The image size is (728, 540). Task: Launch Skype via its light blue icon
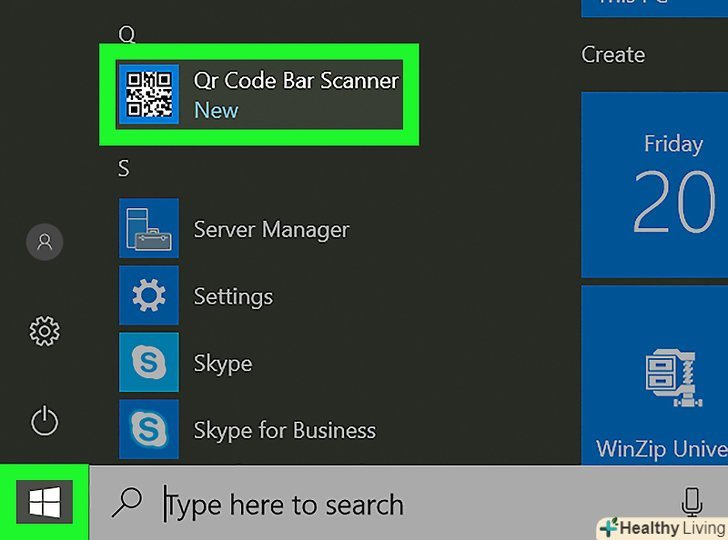click(148, 363)
